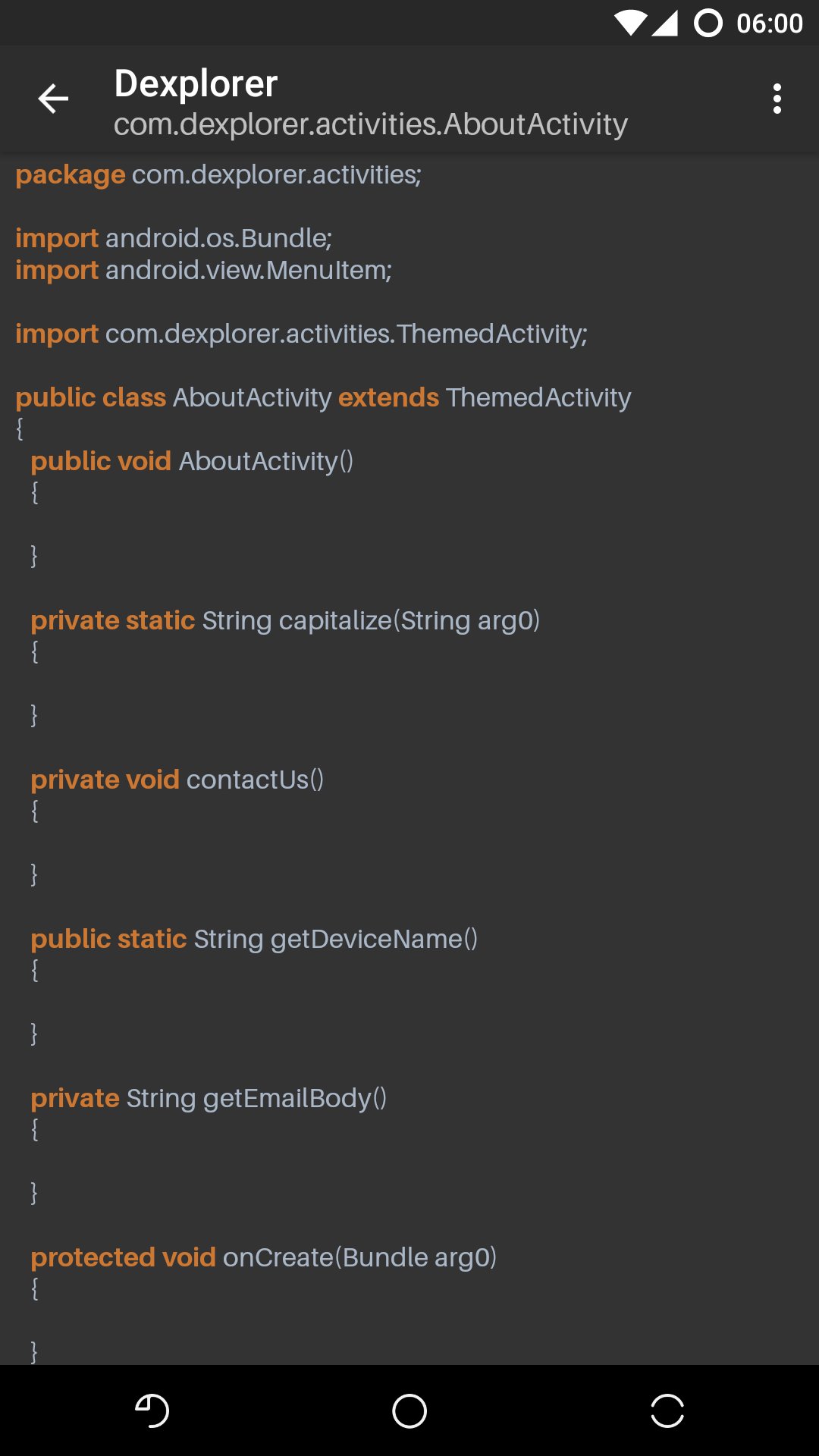
Task: Tap the getDeviceName() method declaration
Action: (254, 939)
